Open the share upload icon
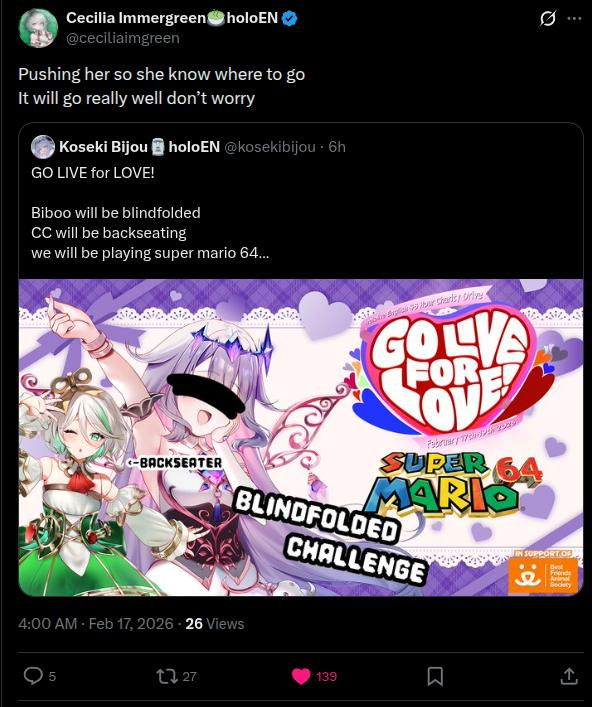Image resolution: width=592 pixels, height=707 pixels. [569, 676]
